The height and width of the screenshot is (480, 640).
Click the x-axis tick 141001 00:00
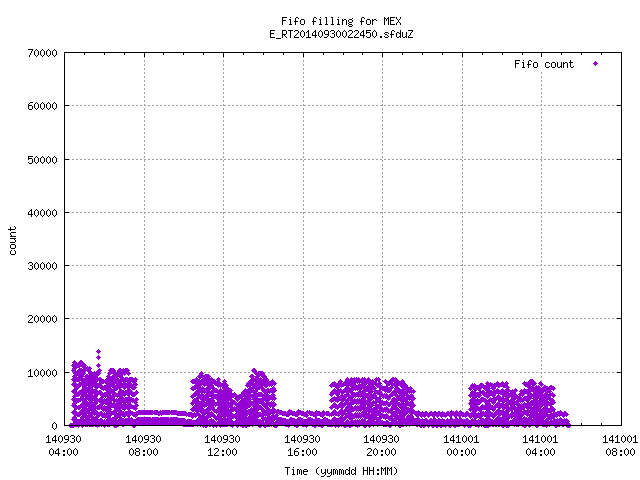point(461,446)
